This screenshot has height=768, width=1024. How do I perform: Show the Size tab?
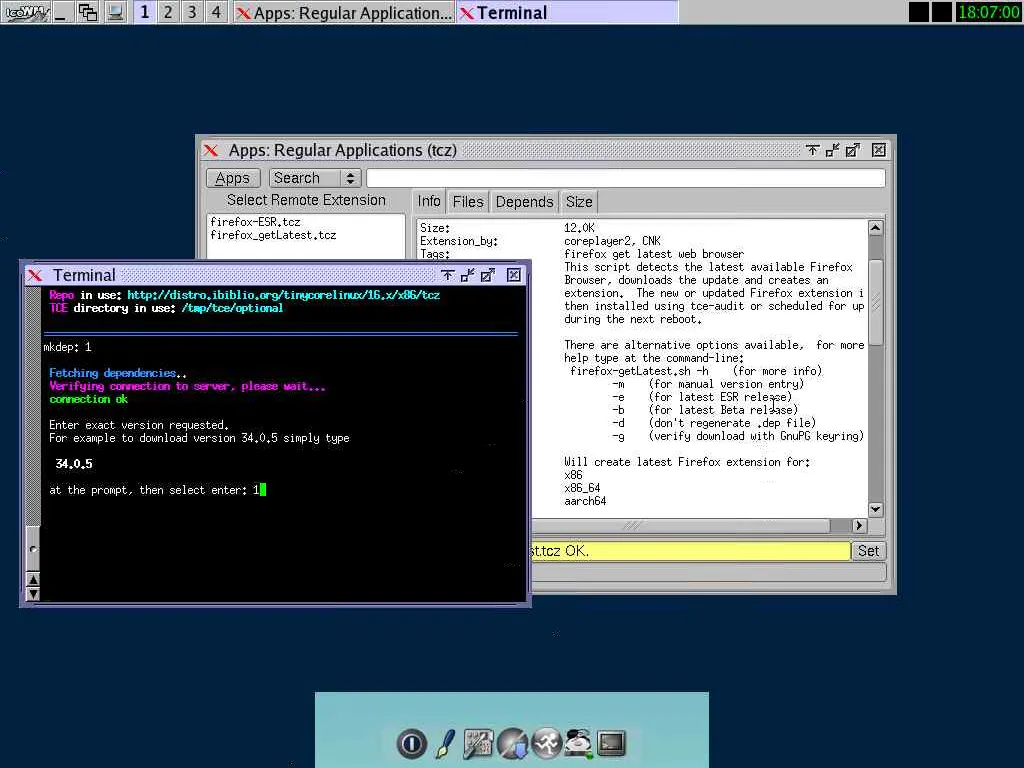(579, 202)
